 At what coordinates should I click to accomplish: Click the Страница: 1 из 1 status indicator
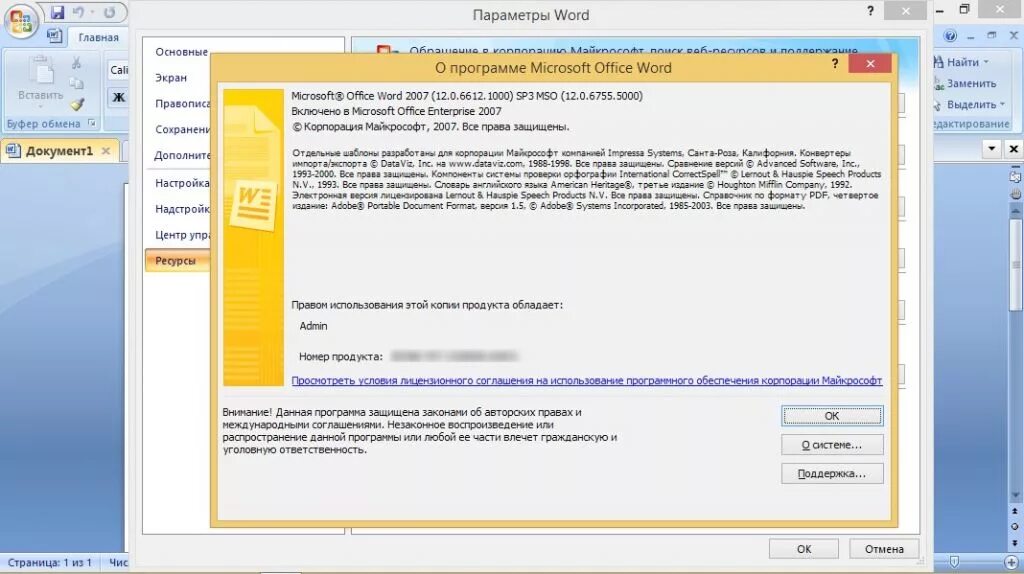pos(50,562)
